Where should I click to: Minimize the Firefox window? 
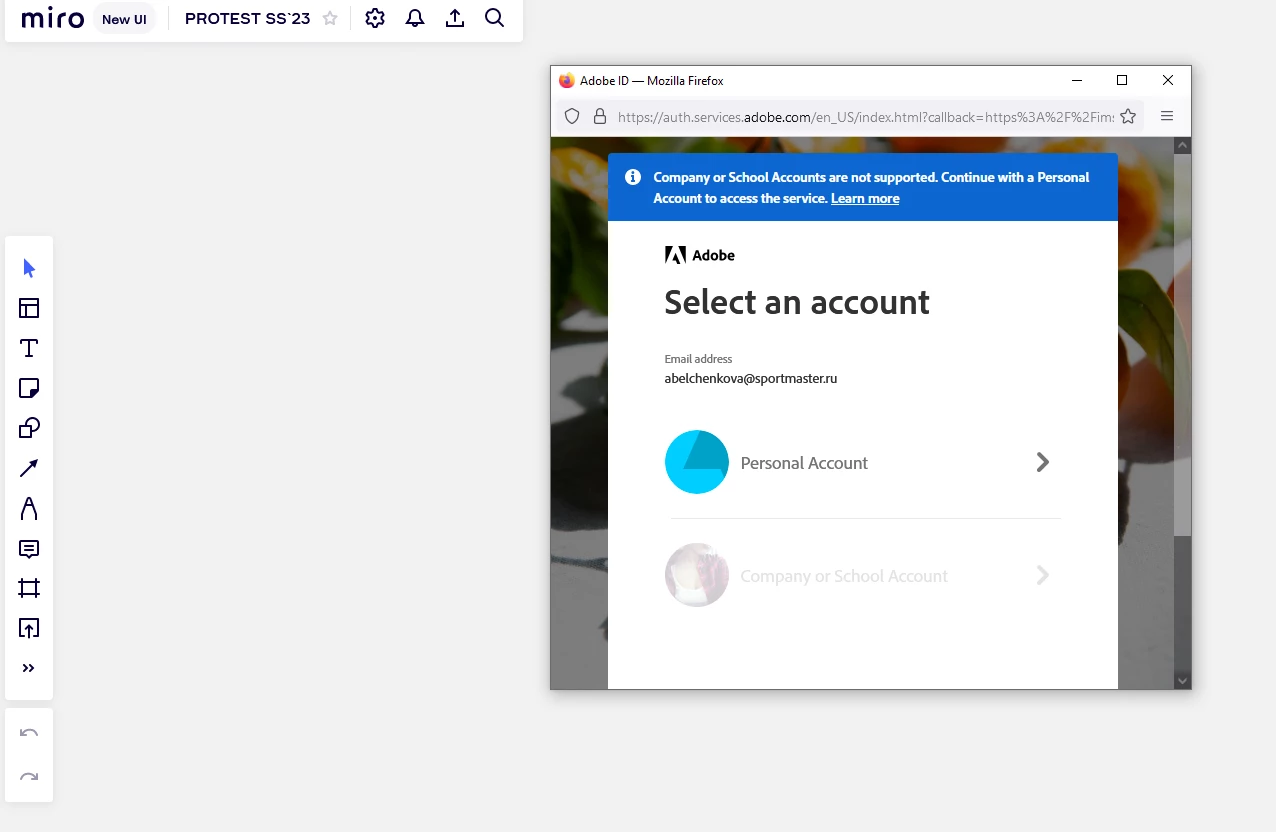[1077, 81]
